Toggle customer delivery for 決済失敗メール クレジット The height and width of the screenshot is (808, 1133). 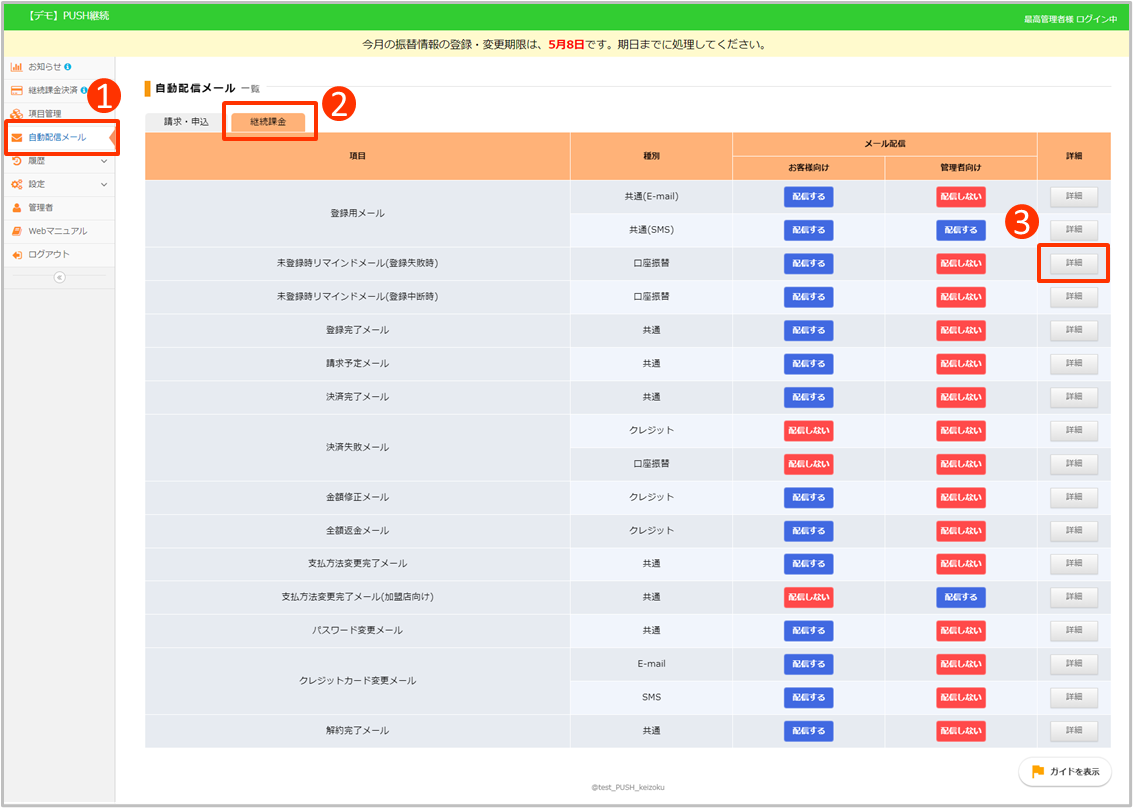808,430
